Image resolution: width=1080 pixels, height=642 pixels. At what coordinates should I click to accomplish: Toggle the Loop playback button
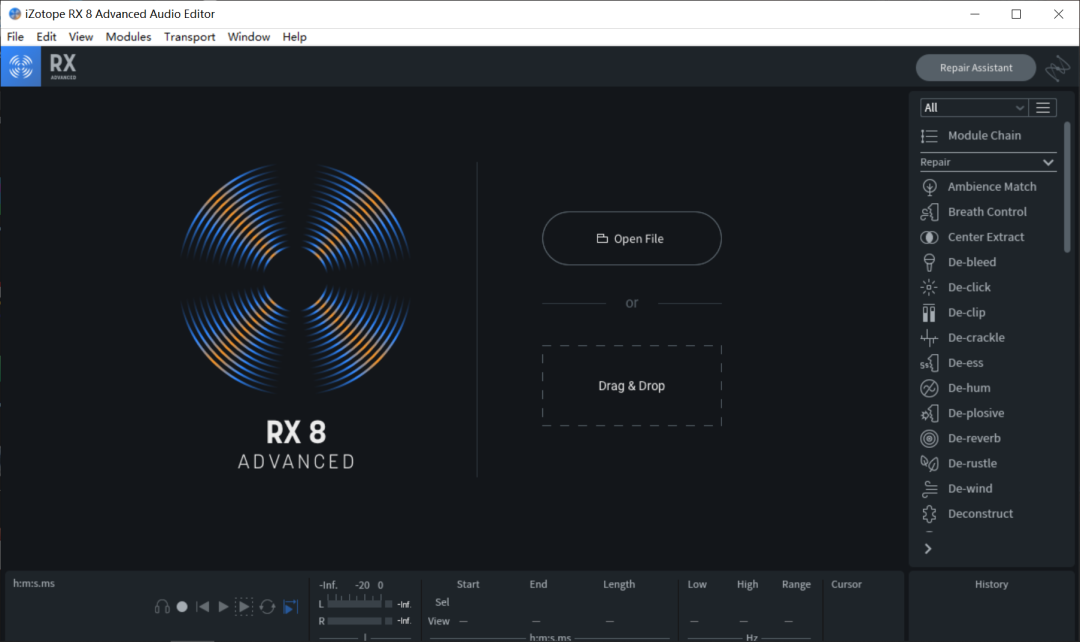click(267, 607)
